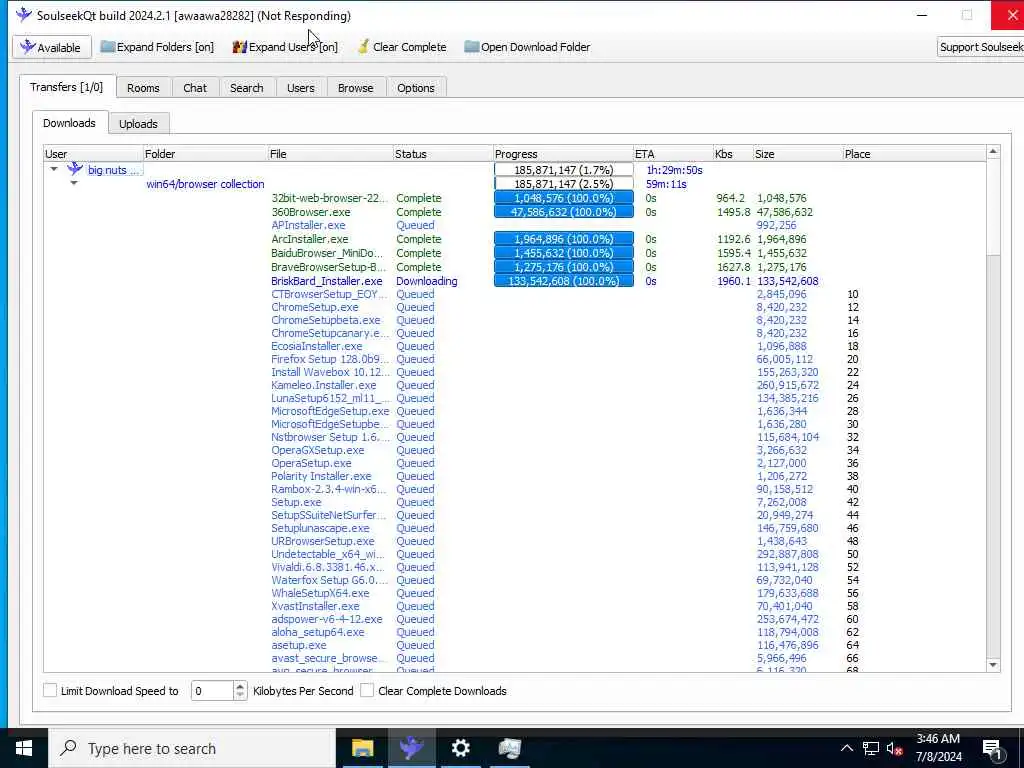Select the Uploads sub-tab

138,123
